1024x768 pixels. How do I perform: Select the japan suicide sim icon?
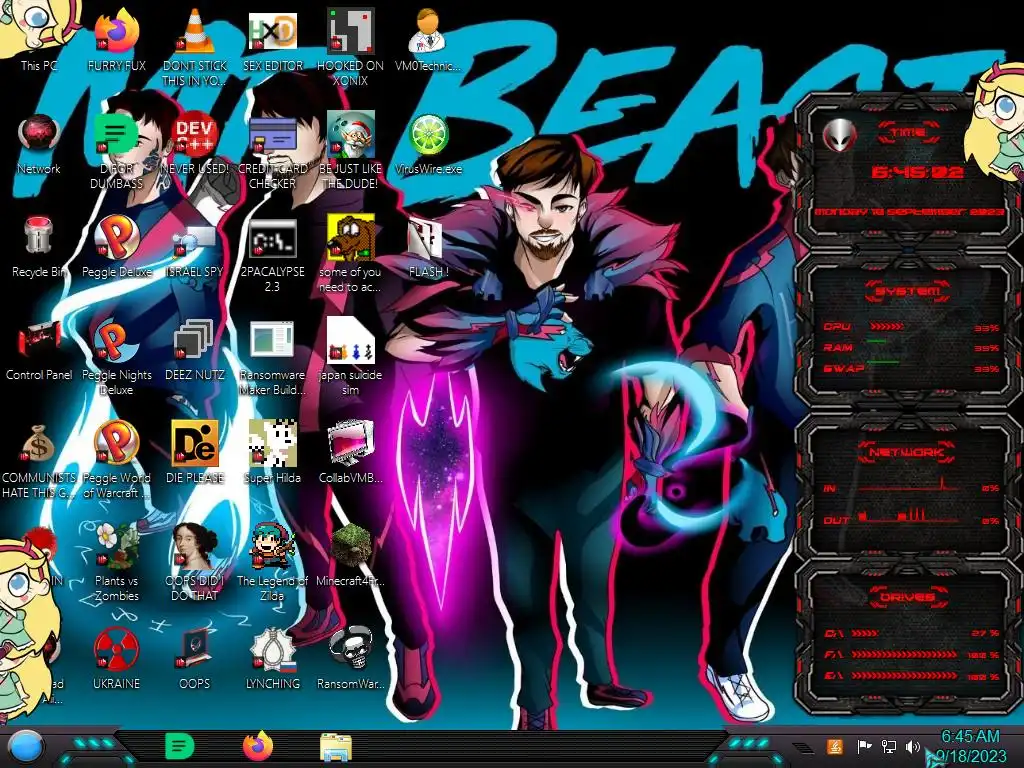(351, 357)
